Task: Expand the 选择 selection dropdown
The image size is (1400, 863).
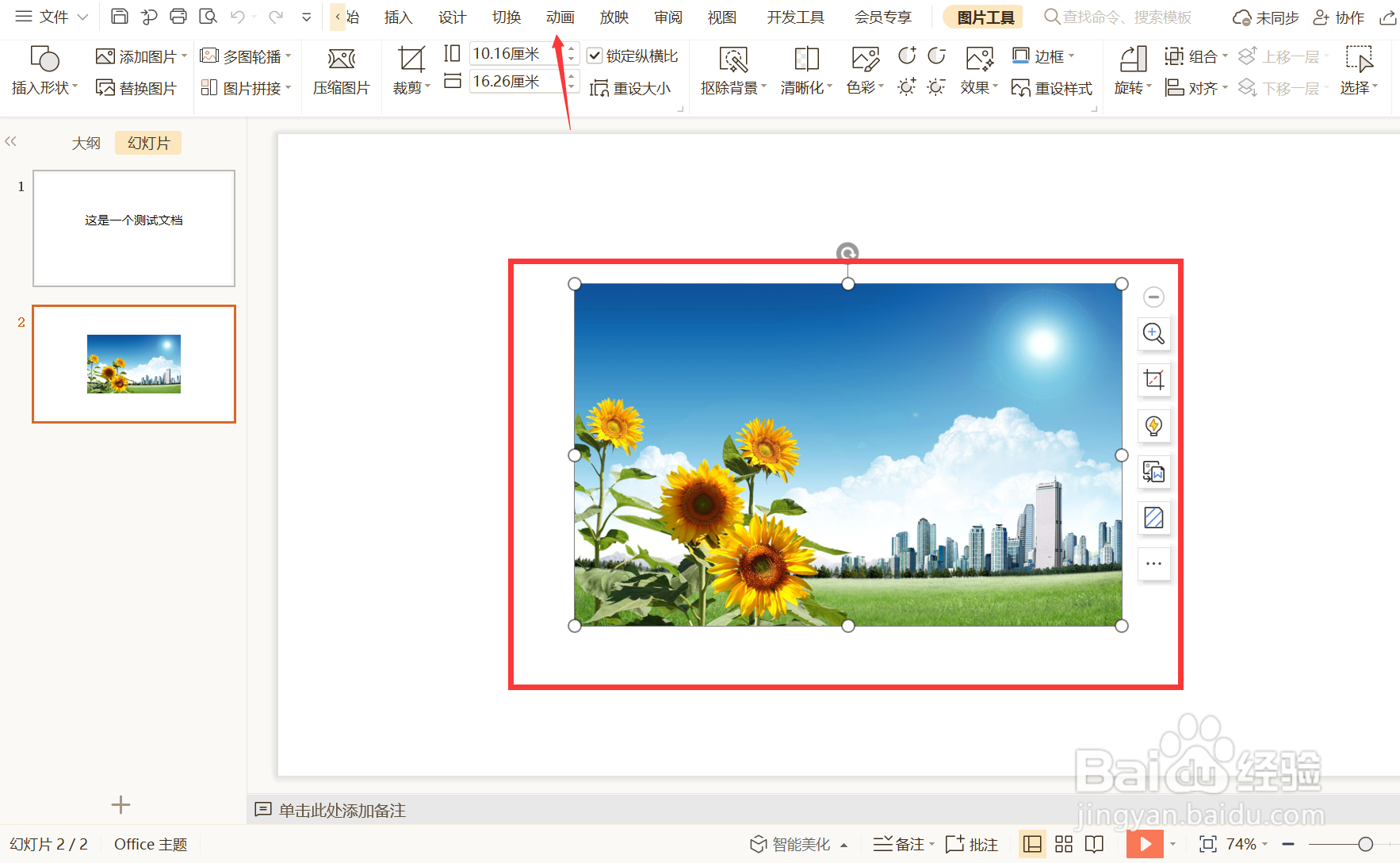Action: point(1375,86)
